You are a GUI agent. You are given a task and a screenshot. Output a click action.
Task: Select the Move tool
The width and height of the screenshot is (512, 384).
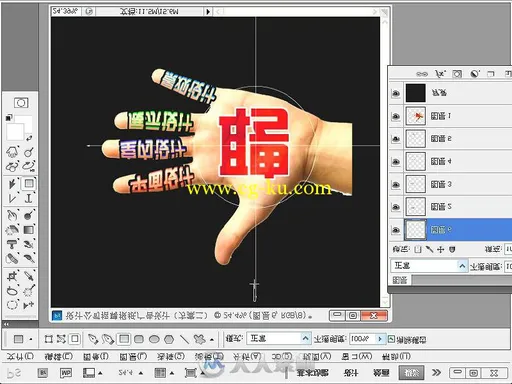click(29, 305)
